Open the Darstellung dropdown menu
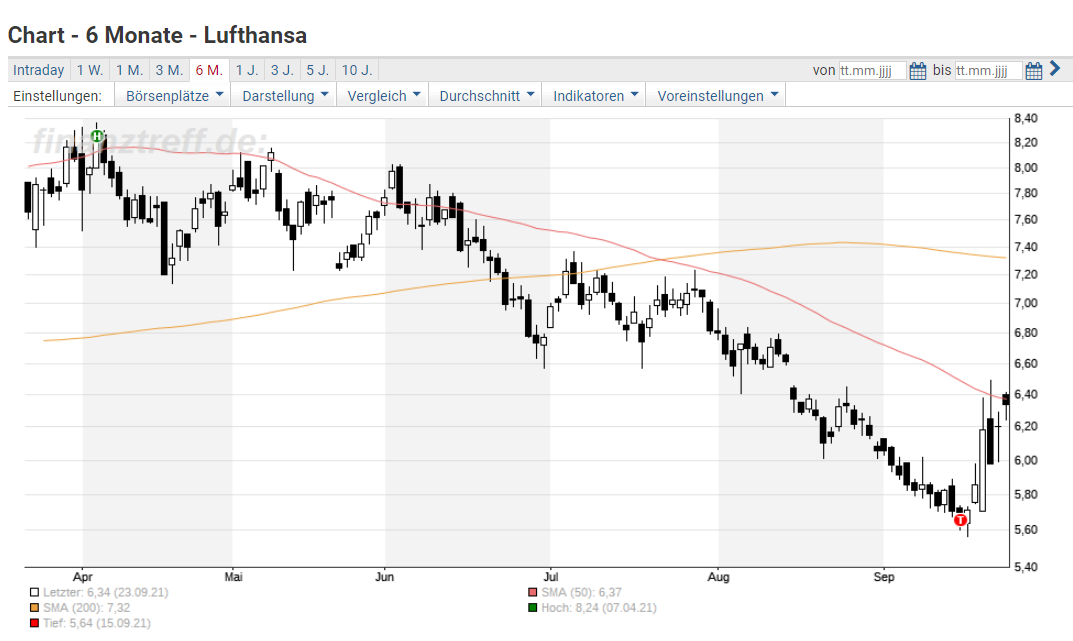The image size is (1073, 641). [x=285, y=96]
